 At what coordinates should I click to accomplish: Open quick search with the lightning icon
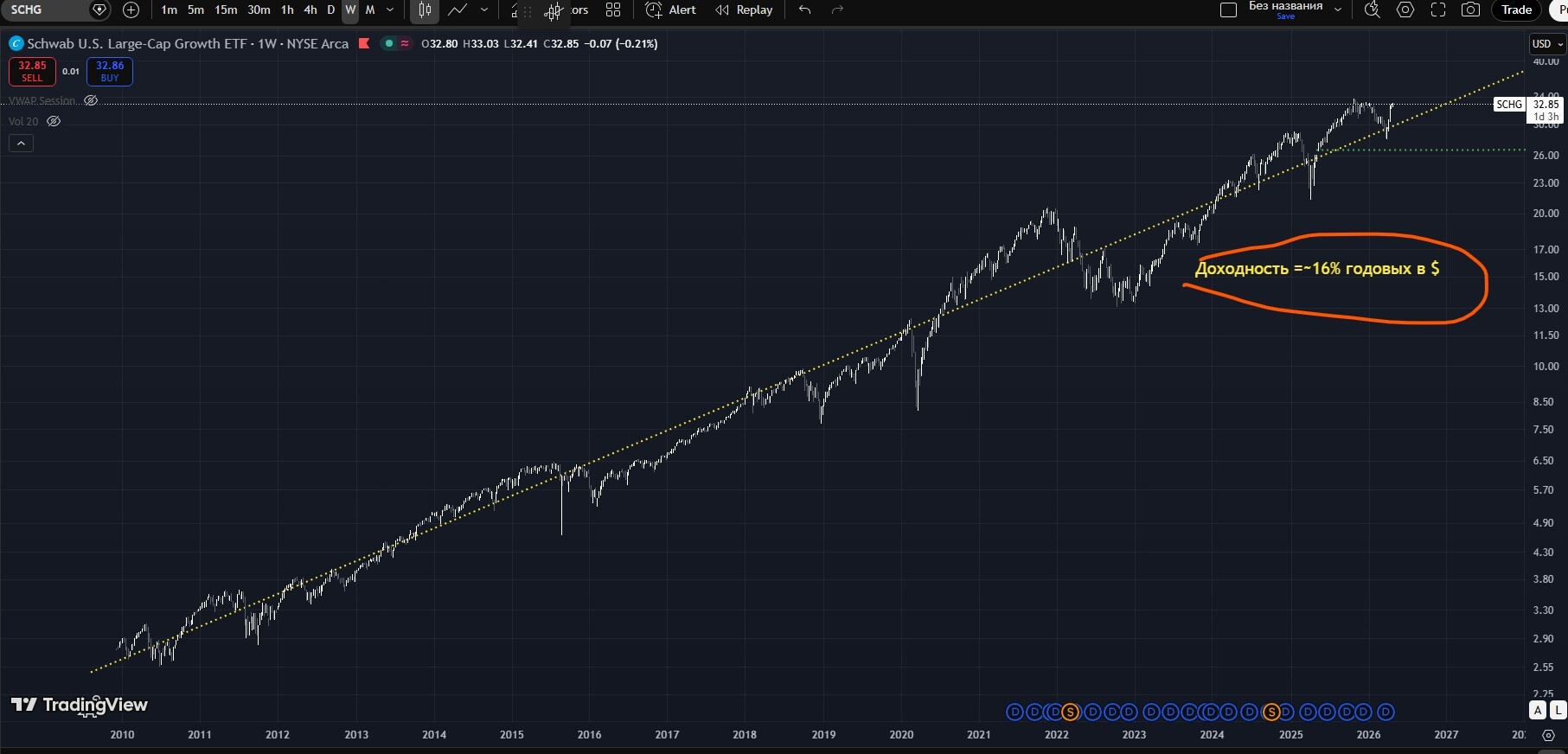tap(1372, 10)
